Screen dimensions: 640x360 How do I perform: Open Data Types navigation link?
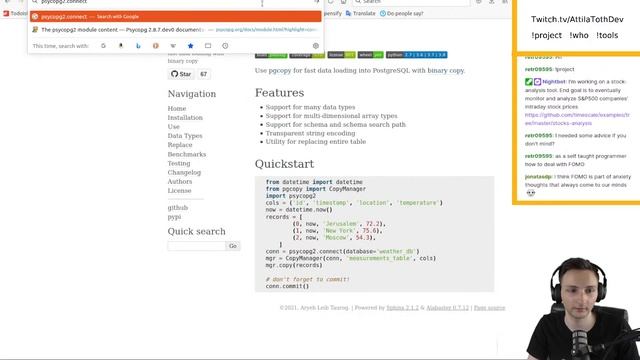185,136
